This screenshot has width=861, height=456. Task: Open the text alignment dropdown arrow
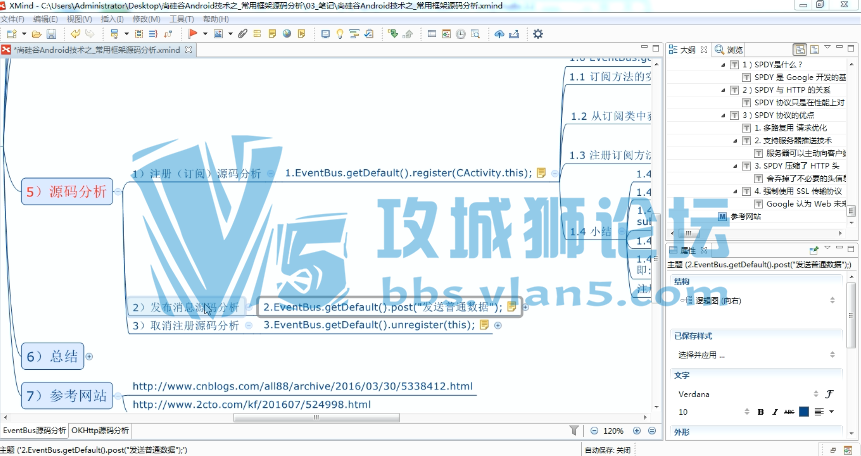(x=832, y=411)
